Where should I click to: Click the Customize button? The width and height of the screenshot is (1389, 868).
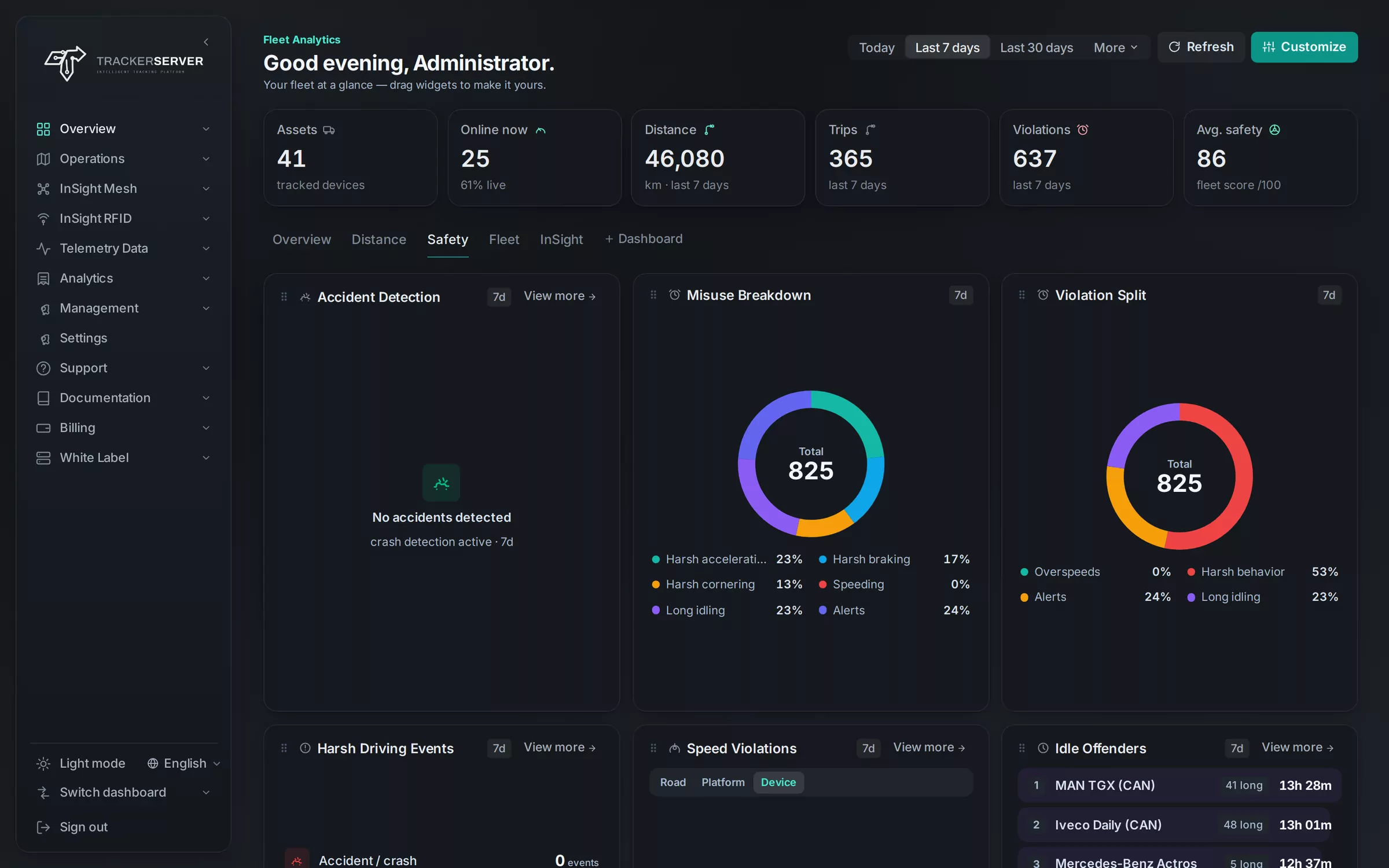[1305, 47]
